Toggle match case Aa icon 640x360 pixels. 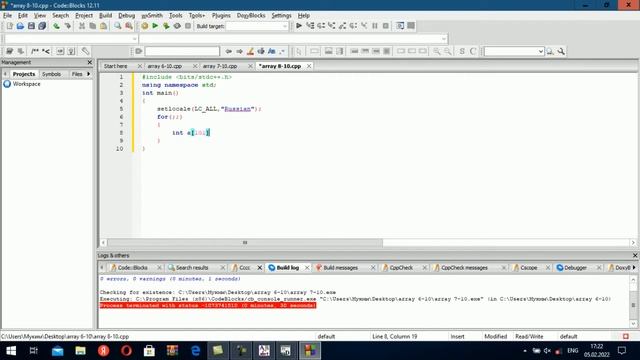point(271,51)
